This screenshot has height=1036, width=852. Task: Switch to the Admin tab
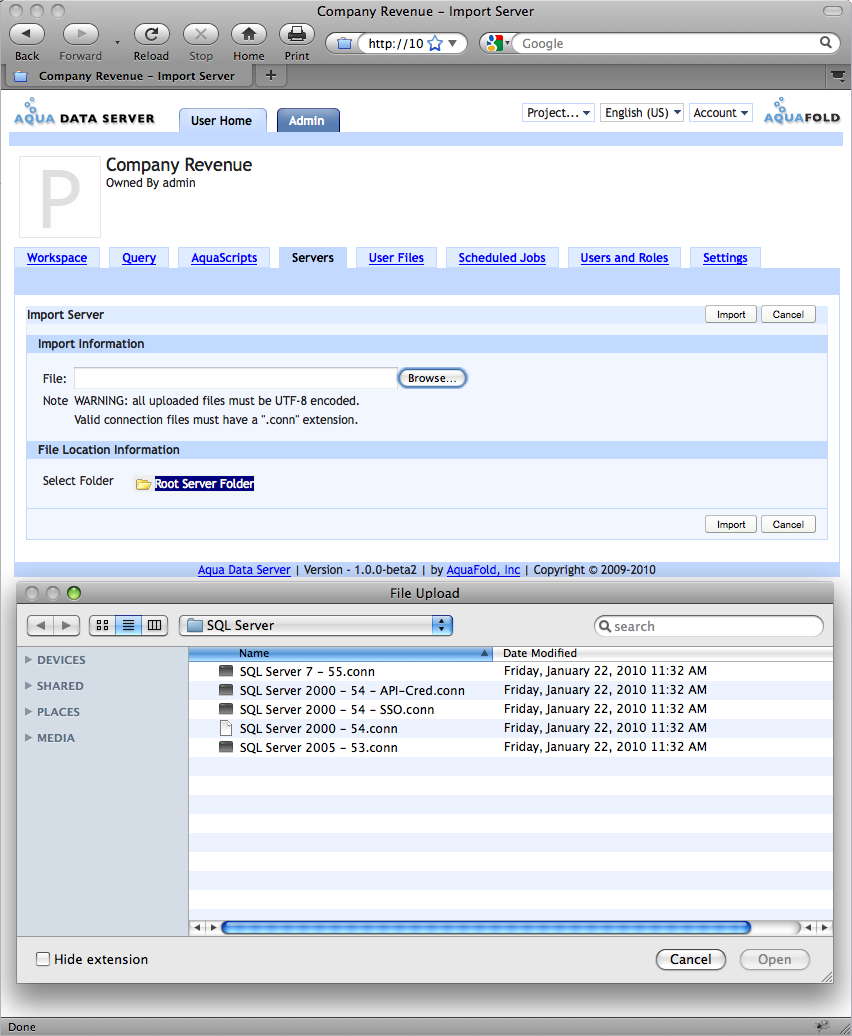click(x=307, y=121)
